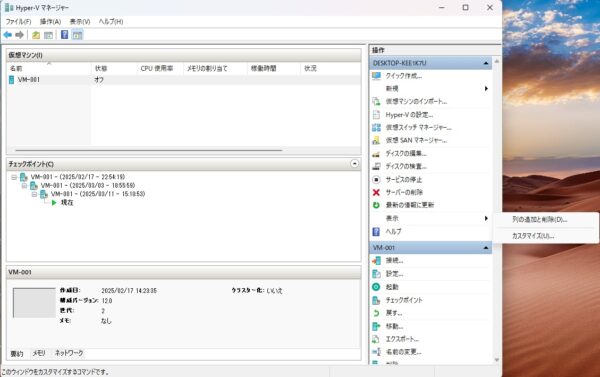600x377 pixels.
Task: Sort by the 状態 column header
Action: tap(114, 69)
